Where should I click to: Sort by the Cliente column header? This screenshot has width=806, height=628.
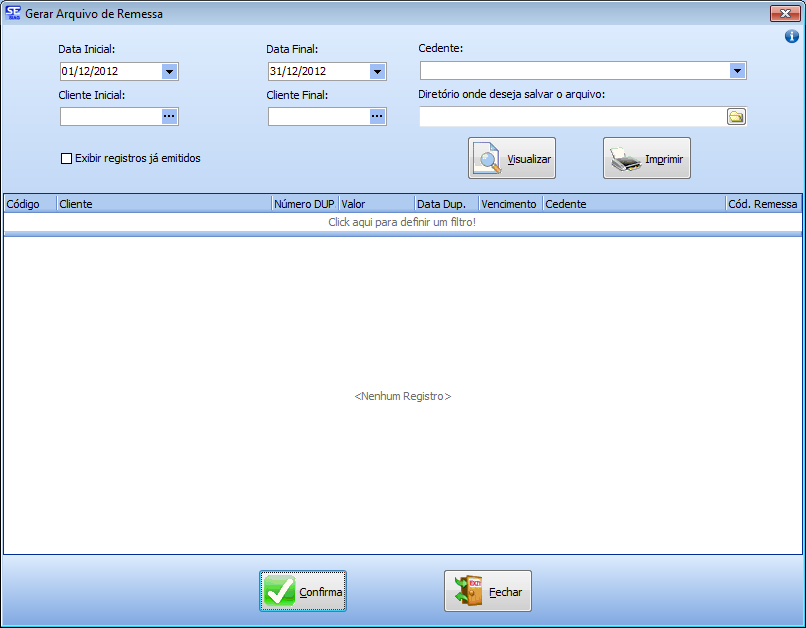163,204
